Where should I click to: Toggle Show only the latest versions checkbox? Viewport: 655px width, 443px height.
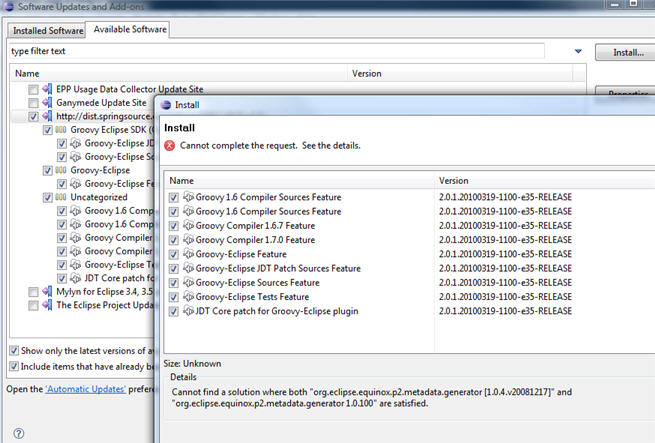coord(14,350)
